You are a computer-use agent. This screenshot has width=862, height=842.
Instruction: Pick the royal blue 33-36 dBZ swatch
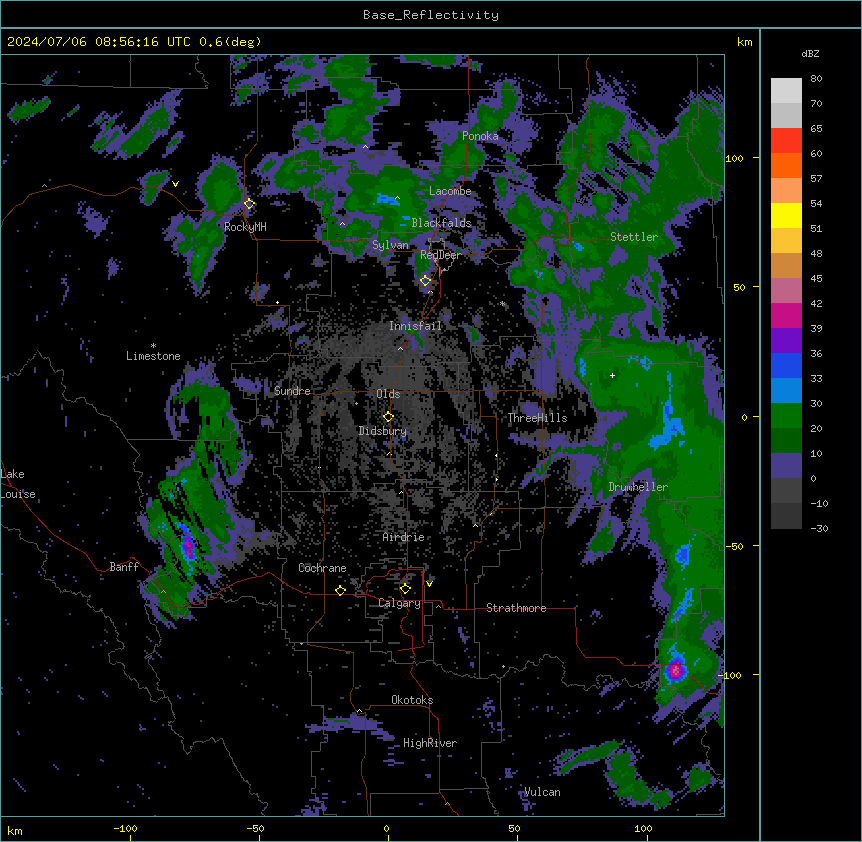point(786,365)
